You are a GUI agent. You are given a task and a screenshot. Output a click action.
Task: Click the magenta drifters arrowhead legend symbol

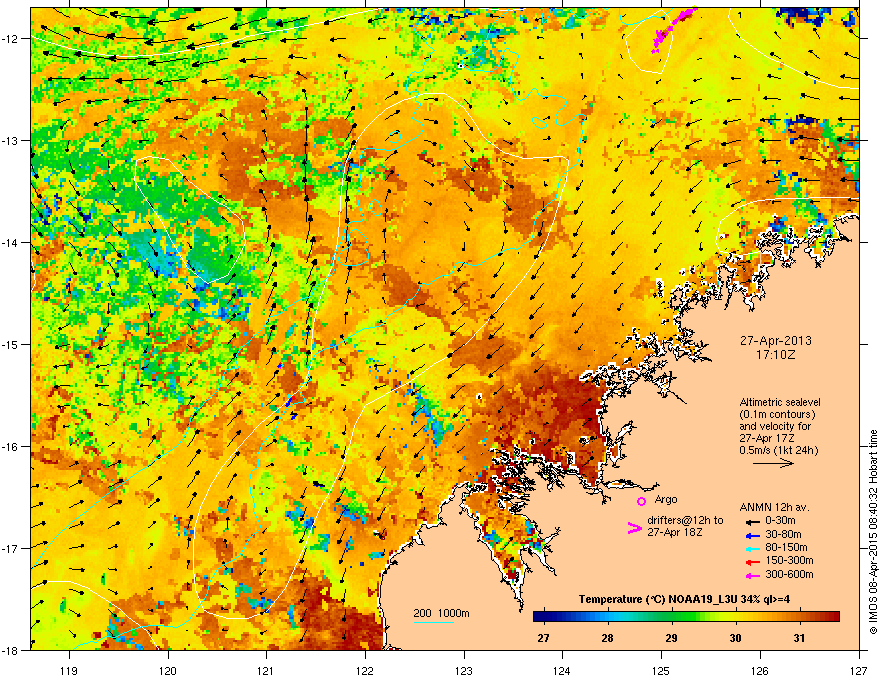(634, 528)
